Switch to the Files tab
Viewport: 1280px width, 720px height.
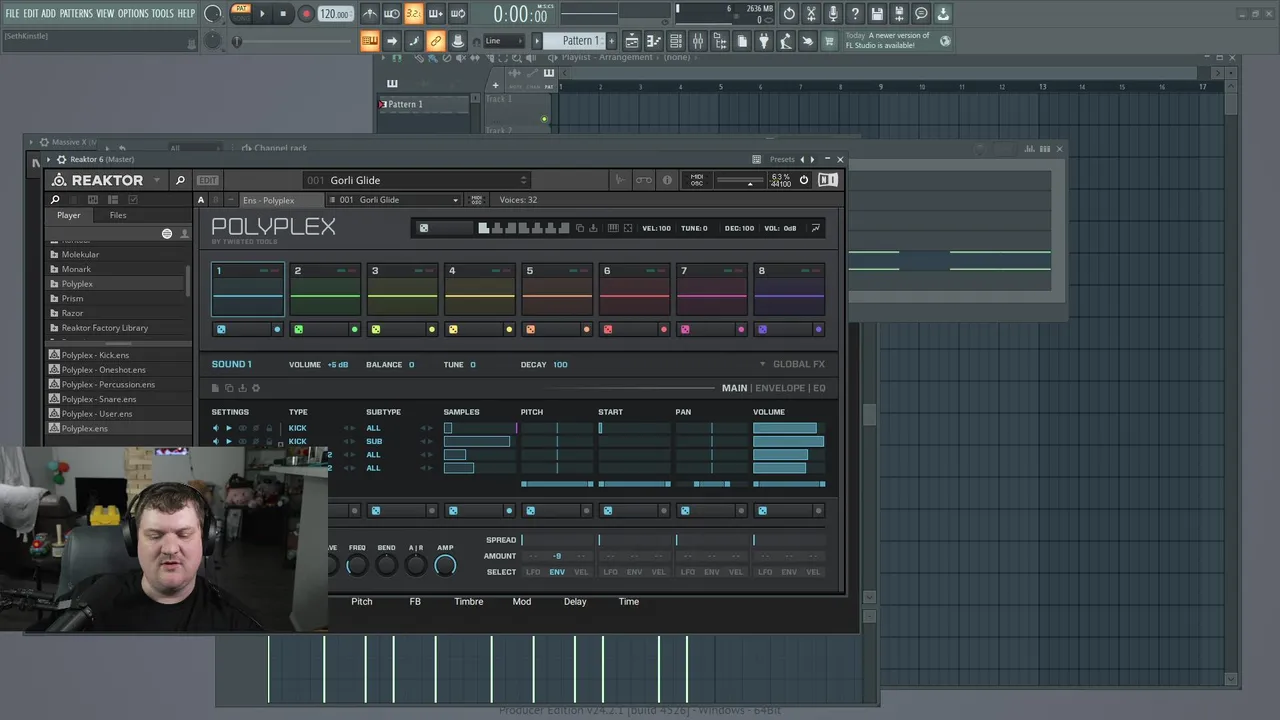(118, 215)
